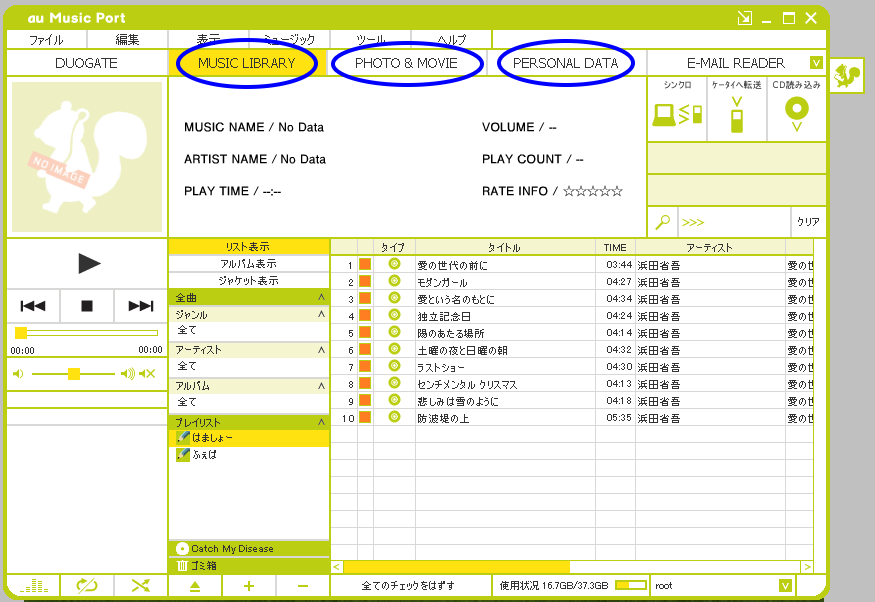The image size is (875, 602).
Task: Click type disc icon for 愛の世代の前に
Action: coord(395,264)
